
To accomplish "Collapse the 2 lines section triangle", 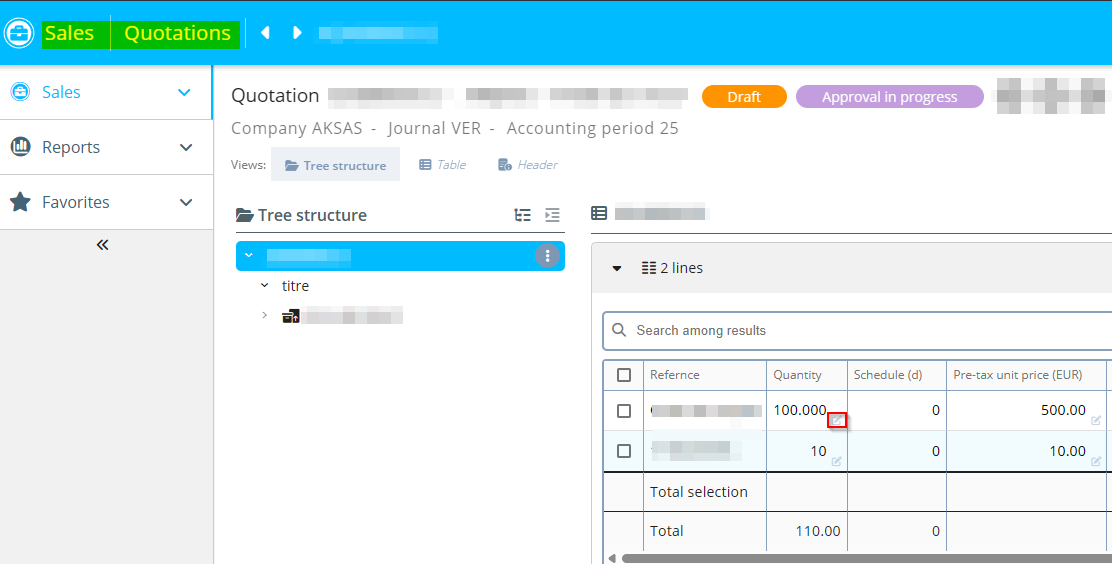I will tap(617, 268).
